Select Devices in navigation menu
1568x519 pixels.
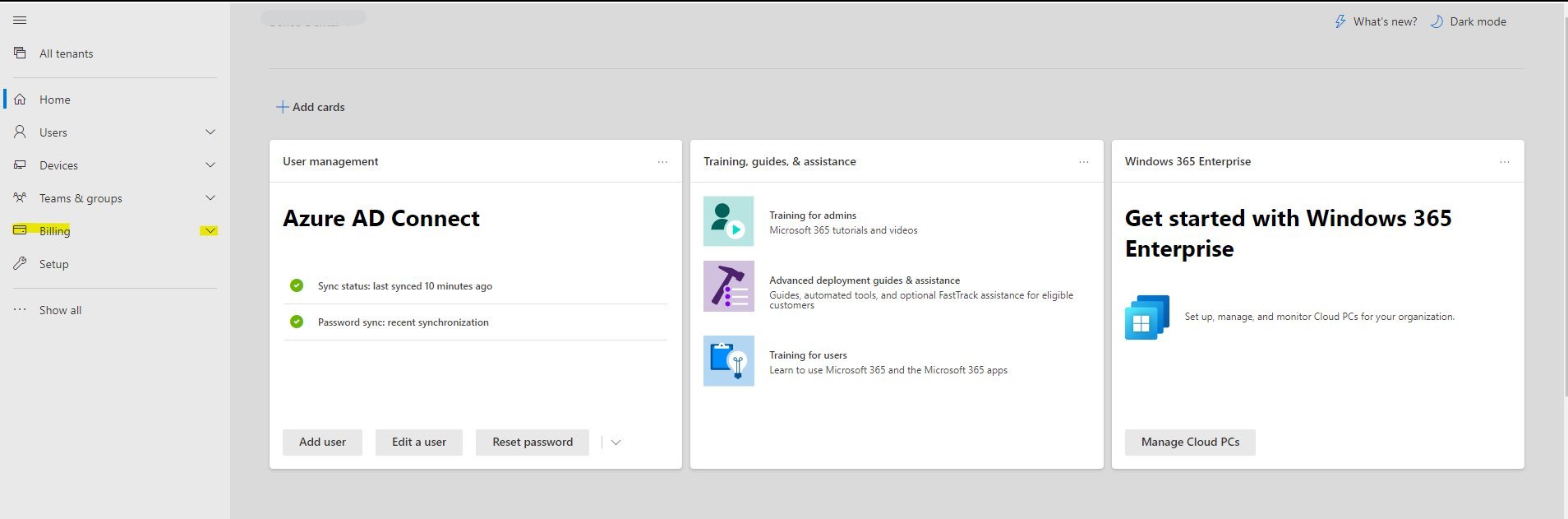pyautogui.click(x=59, y=165)
